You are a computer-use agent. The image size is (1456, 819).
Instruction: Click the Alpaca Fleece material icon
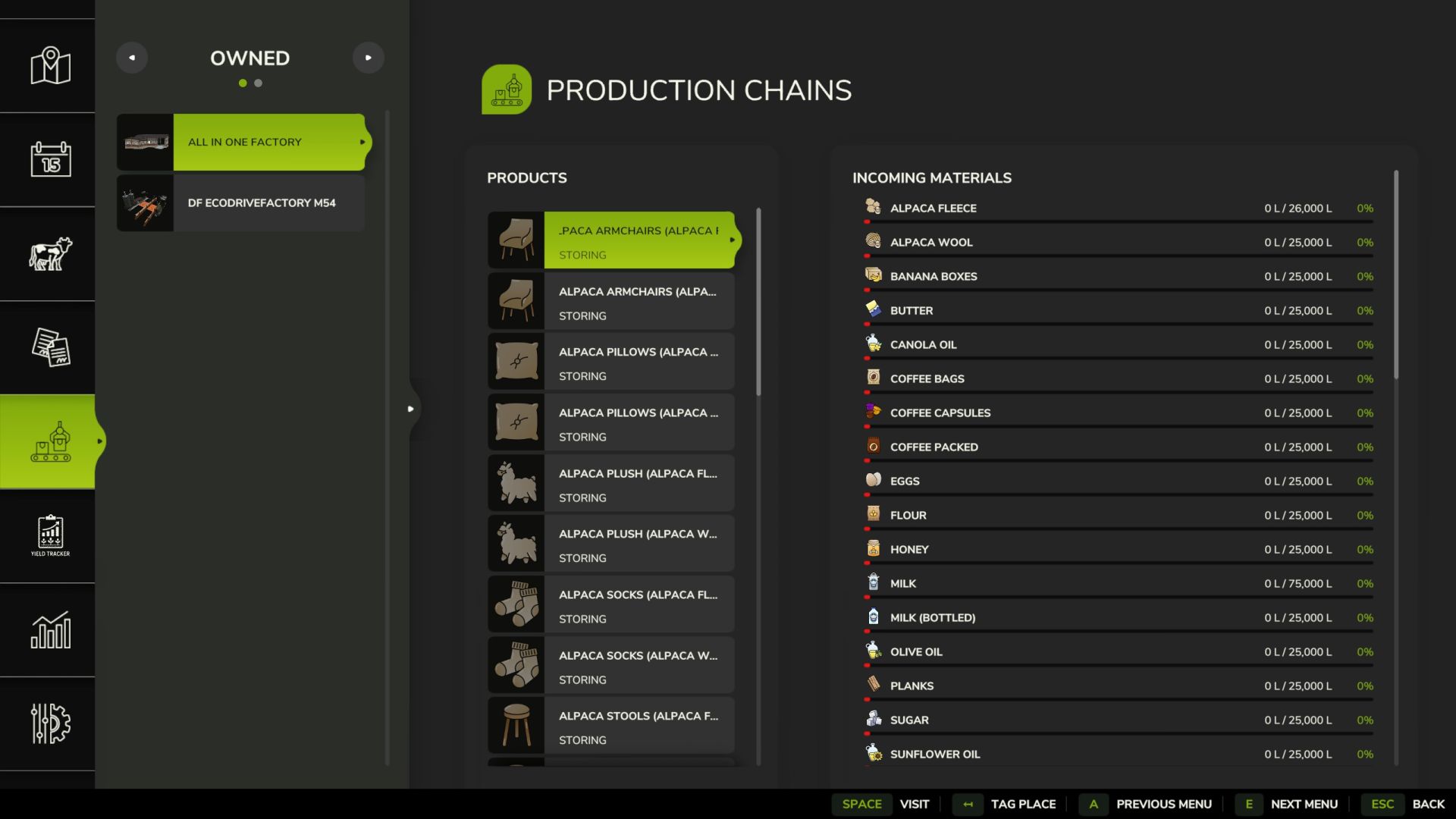click(873, 207)
